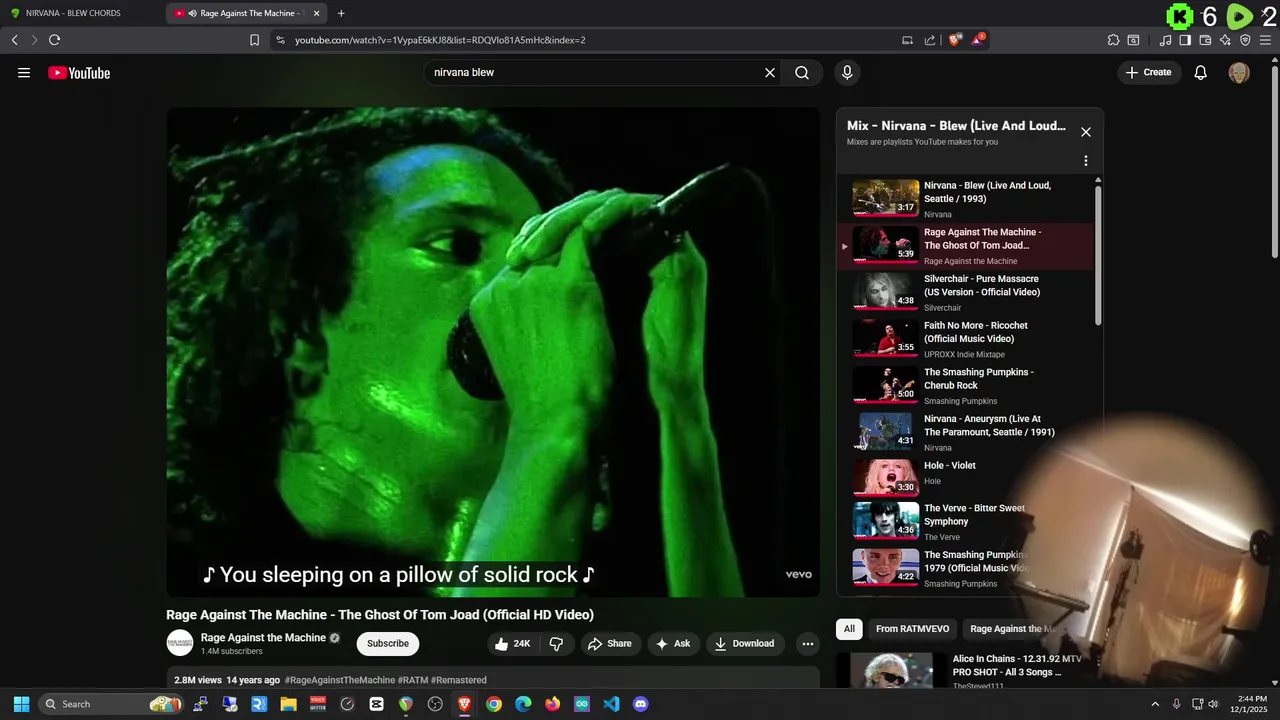Start voice search with the microphone
1280x720 pixels.
(x=847, y=73)
